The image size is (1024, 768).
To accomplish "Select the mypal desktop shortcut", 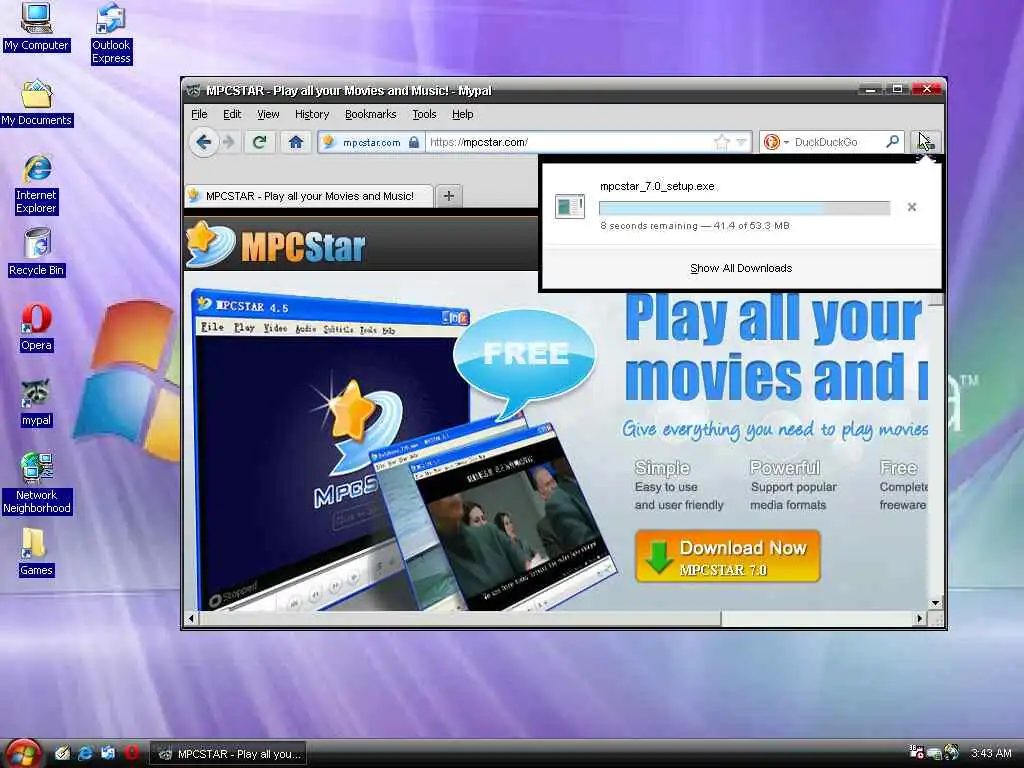I will (36, 403).
